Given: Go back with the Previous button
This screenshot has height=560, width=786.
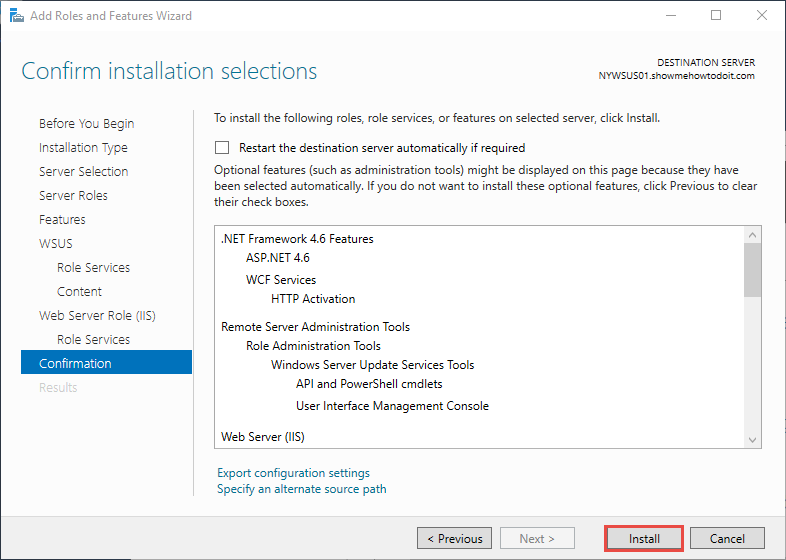Looking at the screenshot, I should pos(455,538).
